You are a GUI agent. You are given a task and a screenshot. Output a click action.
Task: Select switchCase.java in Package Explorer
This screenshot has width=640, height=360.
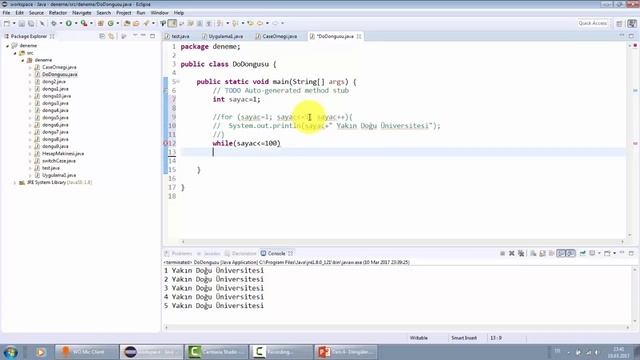[x=59, y=161]
